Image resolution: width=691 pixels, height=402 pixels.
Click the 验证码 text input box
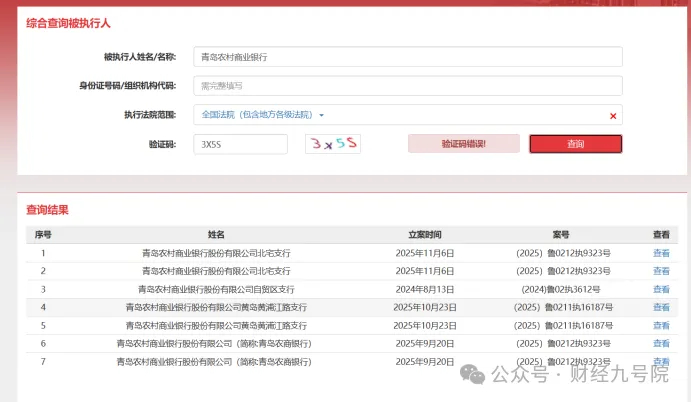[x=241, y=144]
